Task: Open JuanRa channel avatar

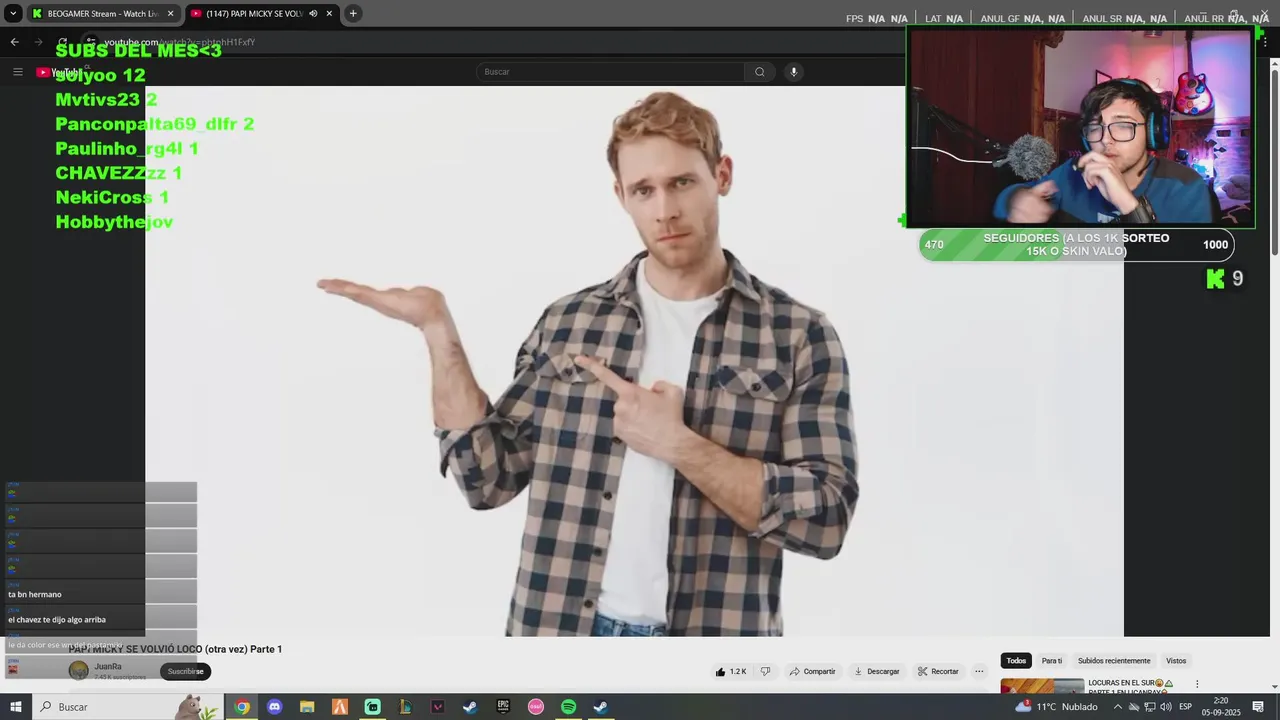Action: (x=79, y=671)
